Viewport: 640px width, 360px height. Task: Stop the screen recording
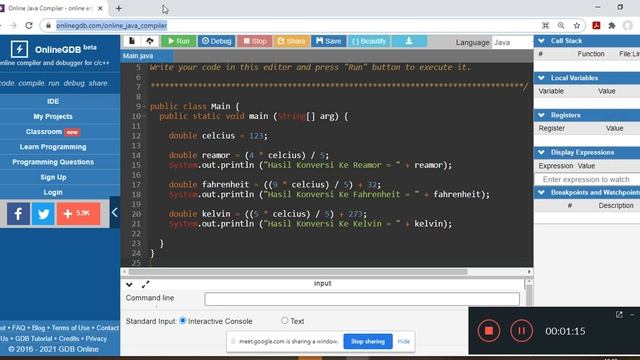click(x=489, y=331)
